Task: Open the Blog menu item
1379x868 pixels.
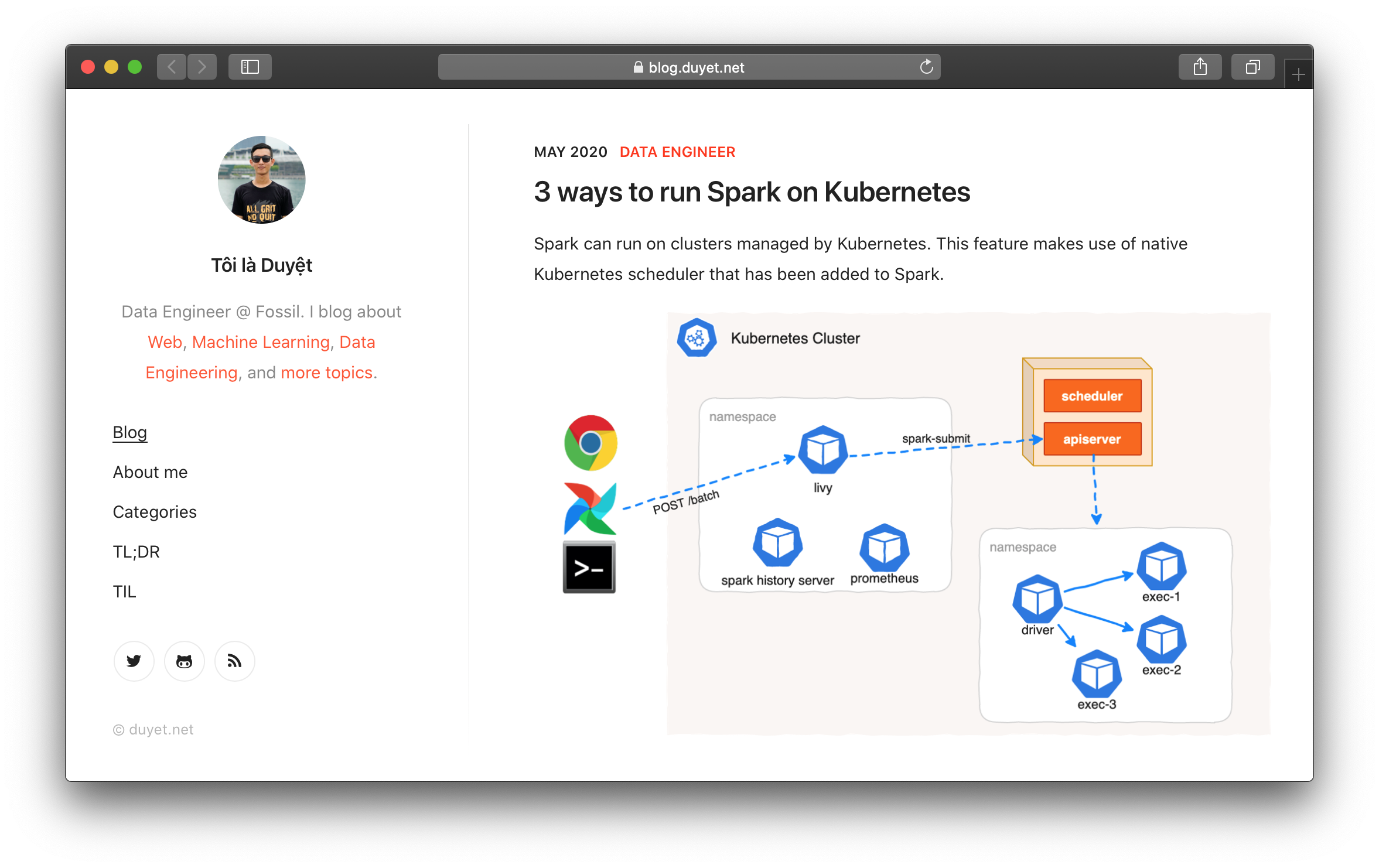Action: click(130, 432)
